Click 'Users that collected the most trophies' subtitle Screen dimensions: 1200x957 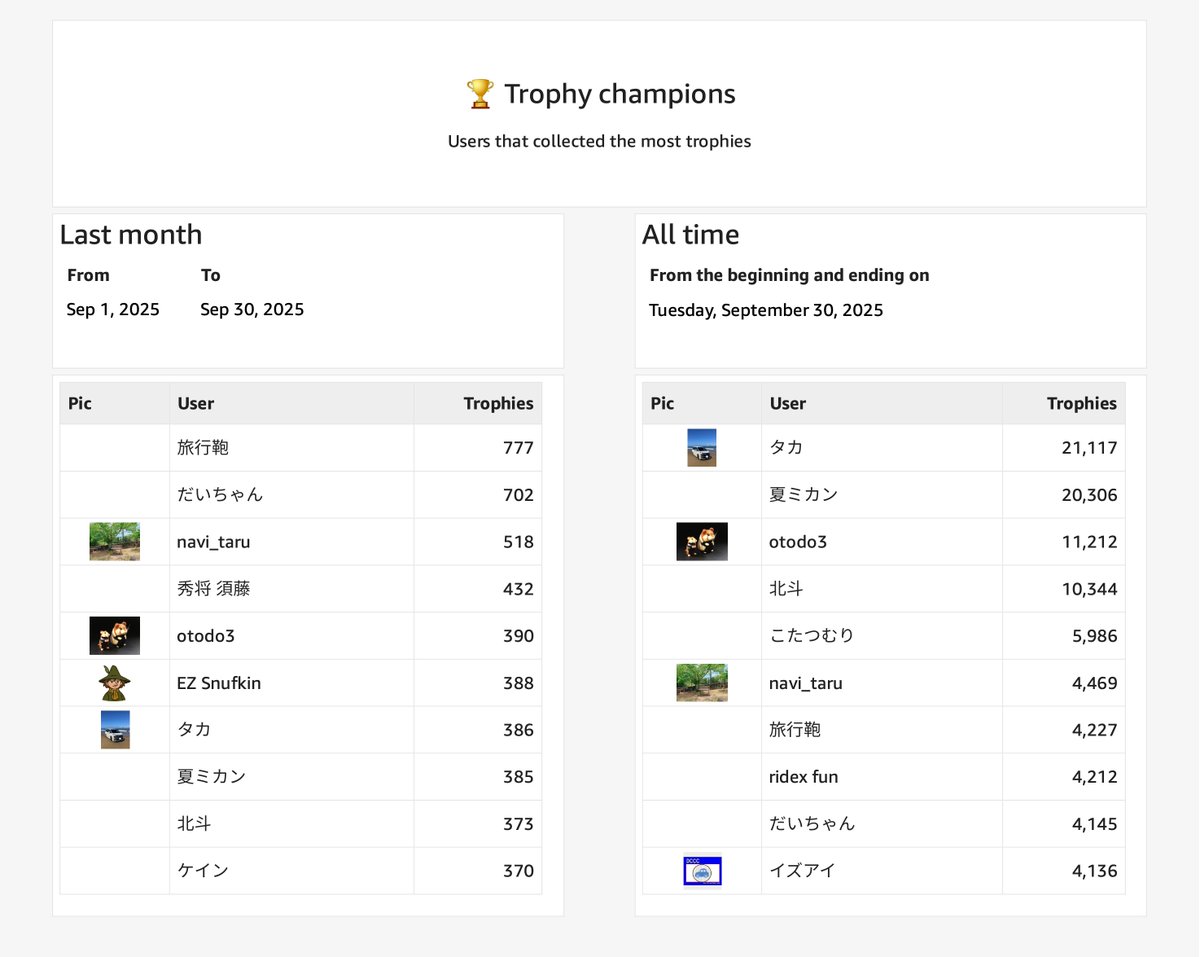coord(599,142)
